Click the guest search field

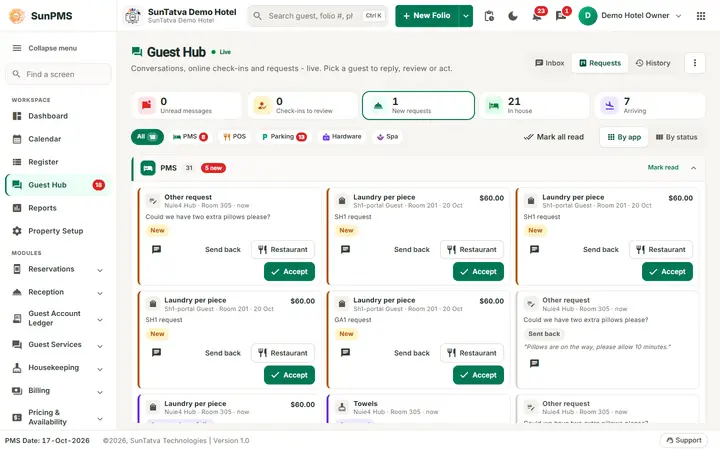coord(318,16)
